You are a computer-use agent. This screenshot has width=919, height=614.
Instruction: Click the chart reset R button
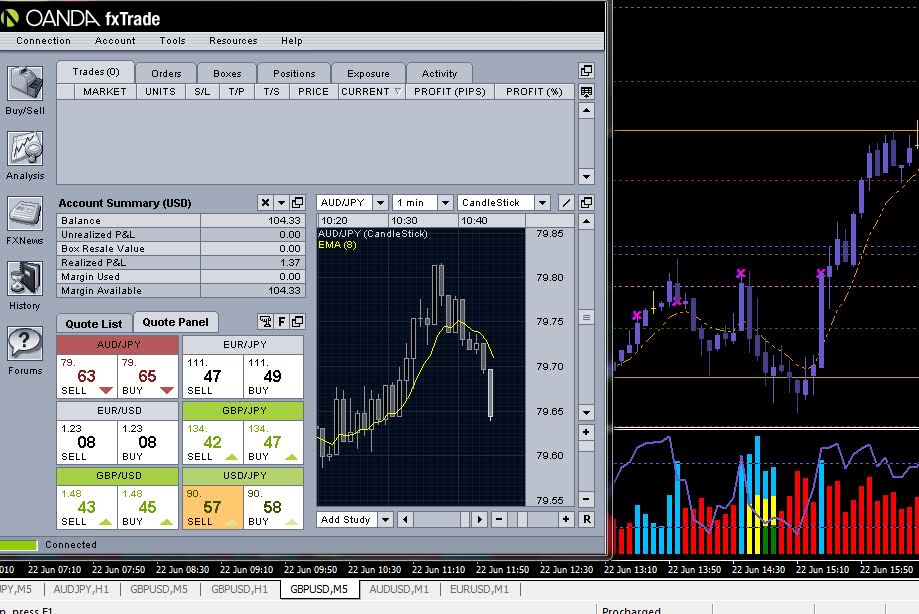point(586,520)
